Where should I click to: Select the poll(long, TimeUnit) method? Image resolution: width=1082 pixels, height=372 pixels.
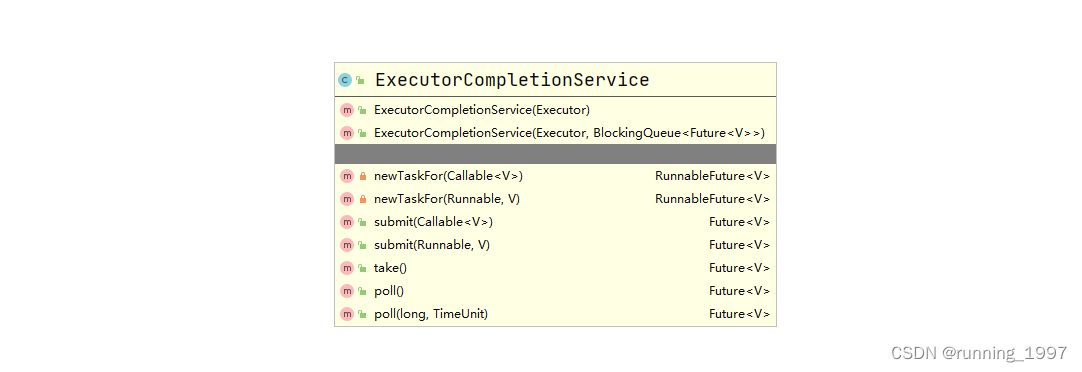click(x=431, y=314)
